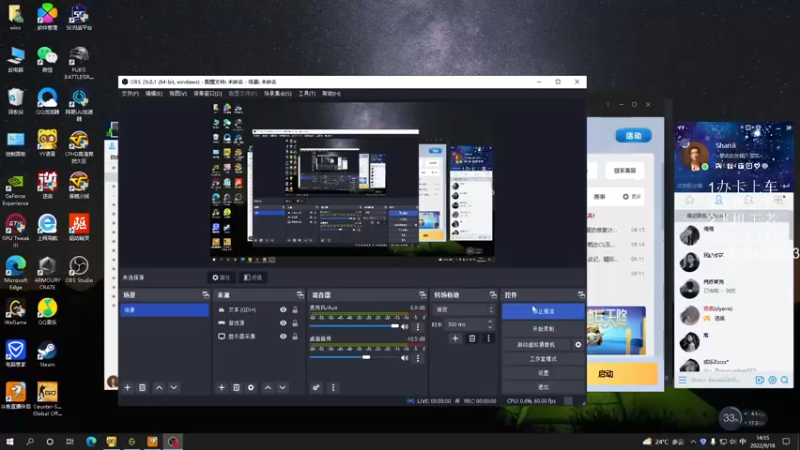
Task: Move scene up in Scenes panel
Action: [x=159, y=388]
